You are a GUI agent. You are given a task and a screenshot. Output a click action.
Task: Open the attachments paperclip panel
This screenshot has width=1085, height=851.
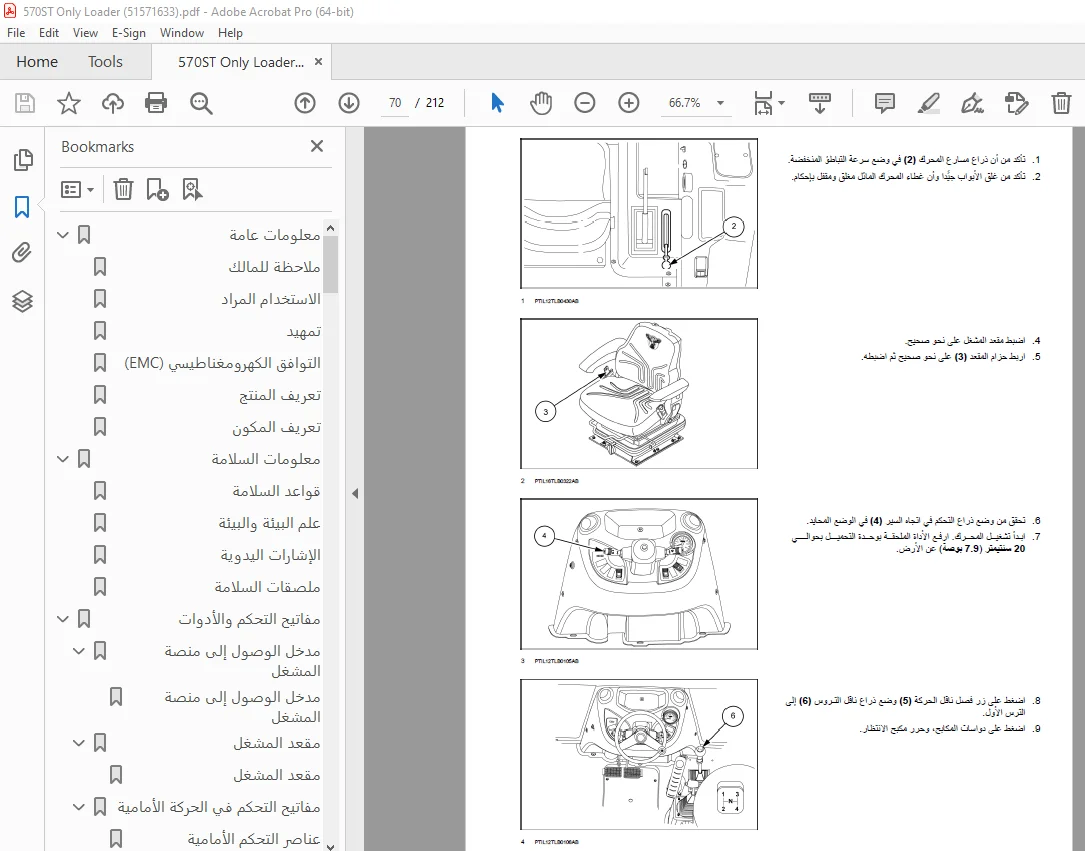click(22, 253)
